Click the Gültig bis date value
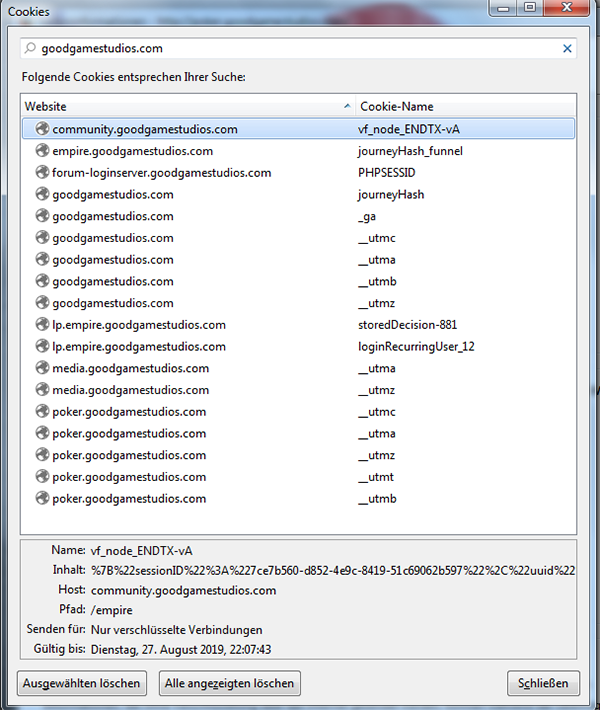The image size is (600, 710). pos(181,650)
